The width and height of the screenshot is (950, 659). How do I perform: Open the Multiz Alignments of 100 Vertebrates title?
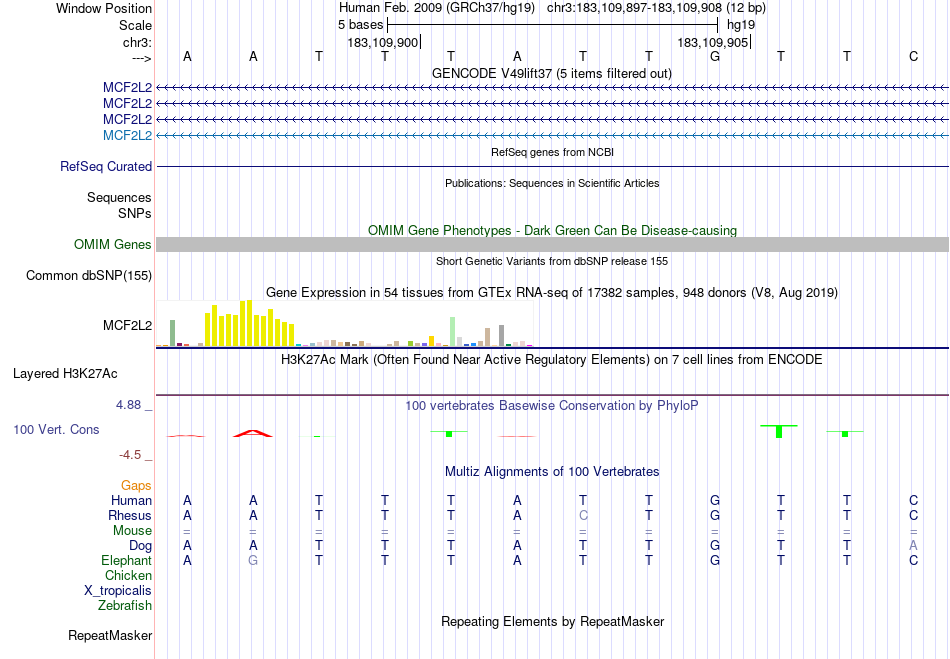click(552, 471)
